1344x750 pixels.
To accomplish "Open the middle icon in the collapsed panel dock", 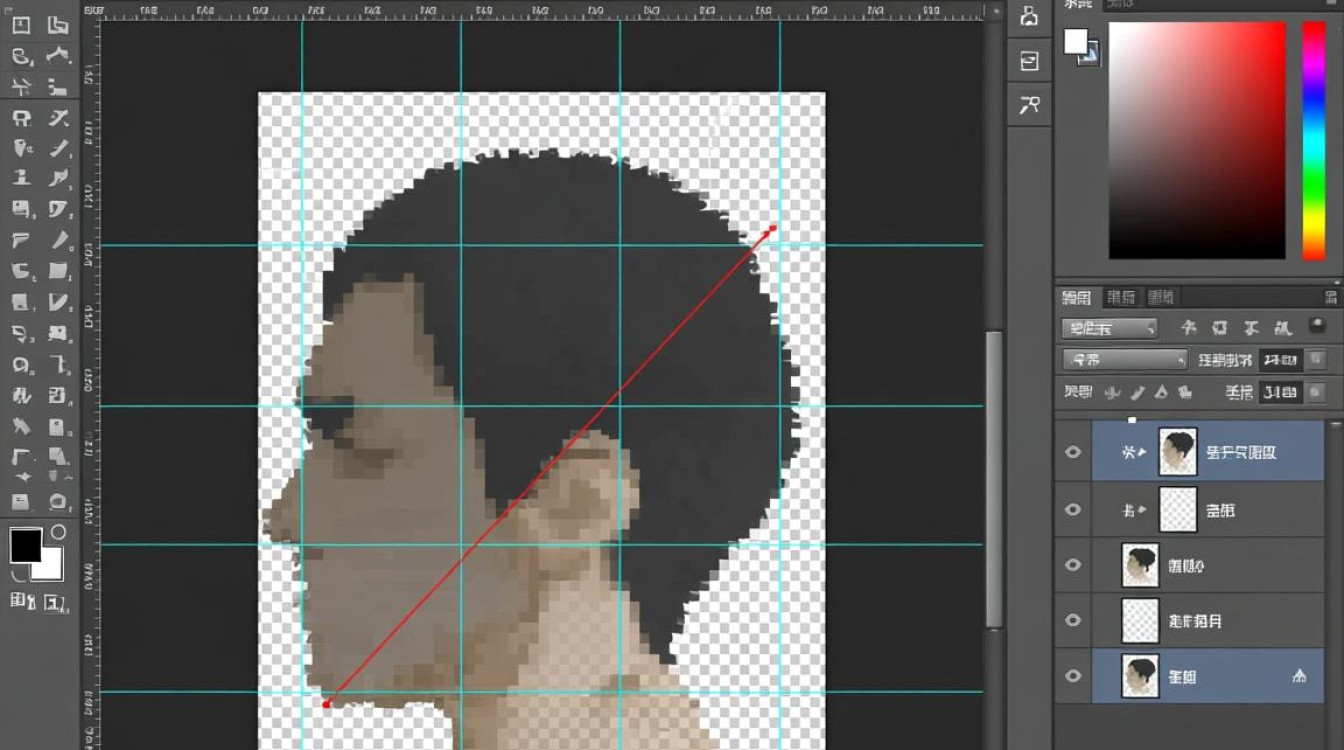I will (x=1029, y=61).
